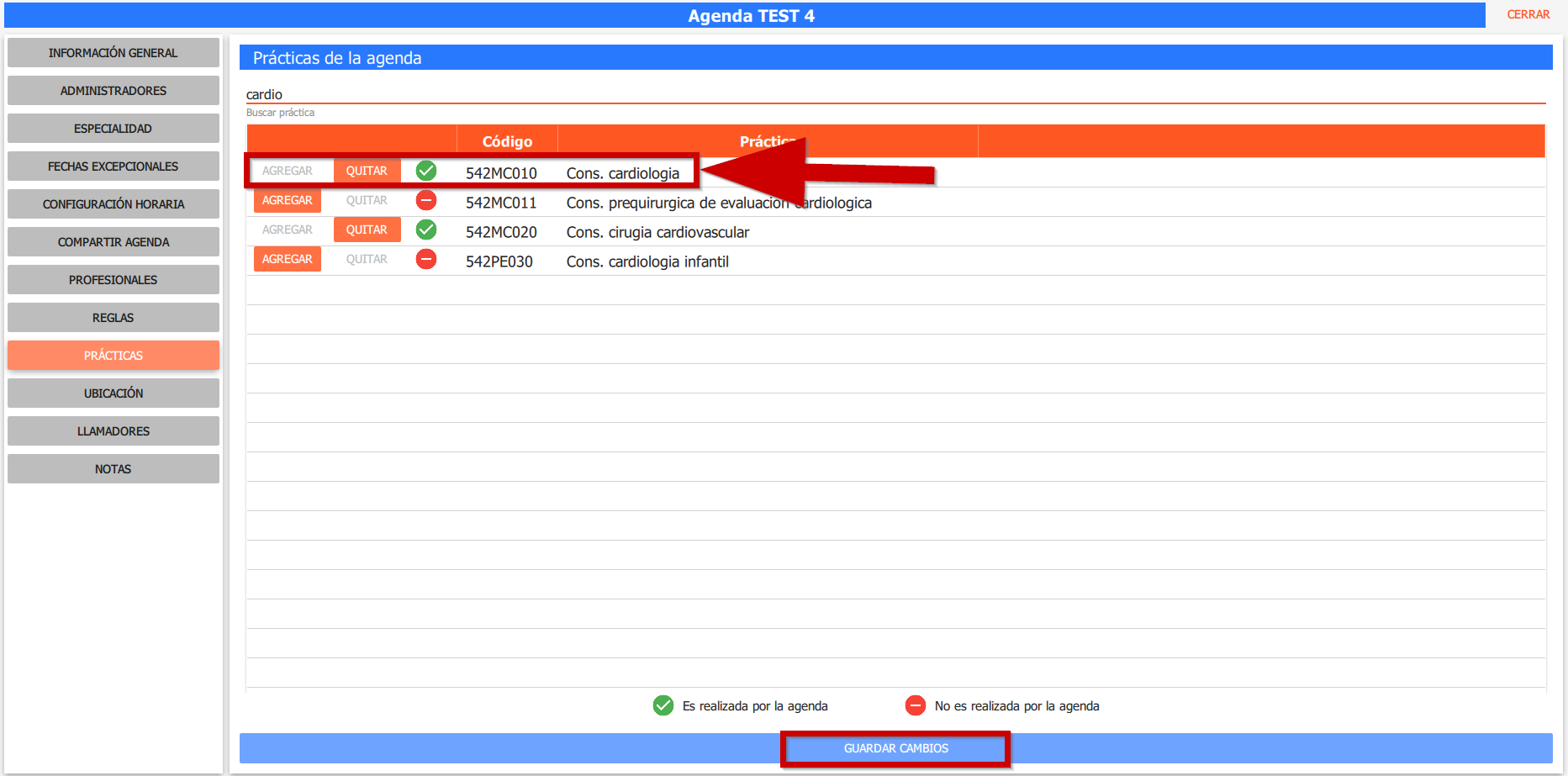Switch to the Administradores section
Screen dimensions: 1568x776
pyautogui.click(x=113, y=91)
